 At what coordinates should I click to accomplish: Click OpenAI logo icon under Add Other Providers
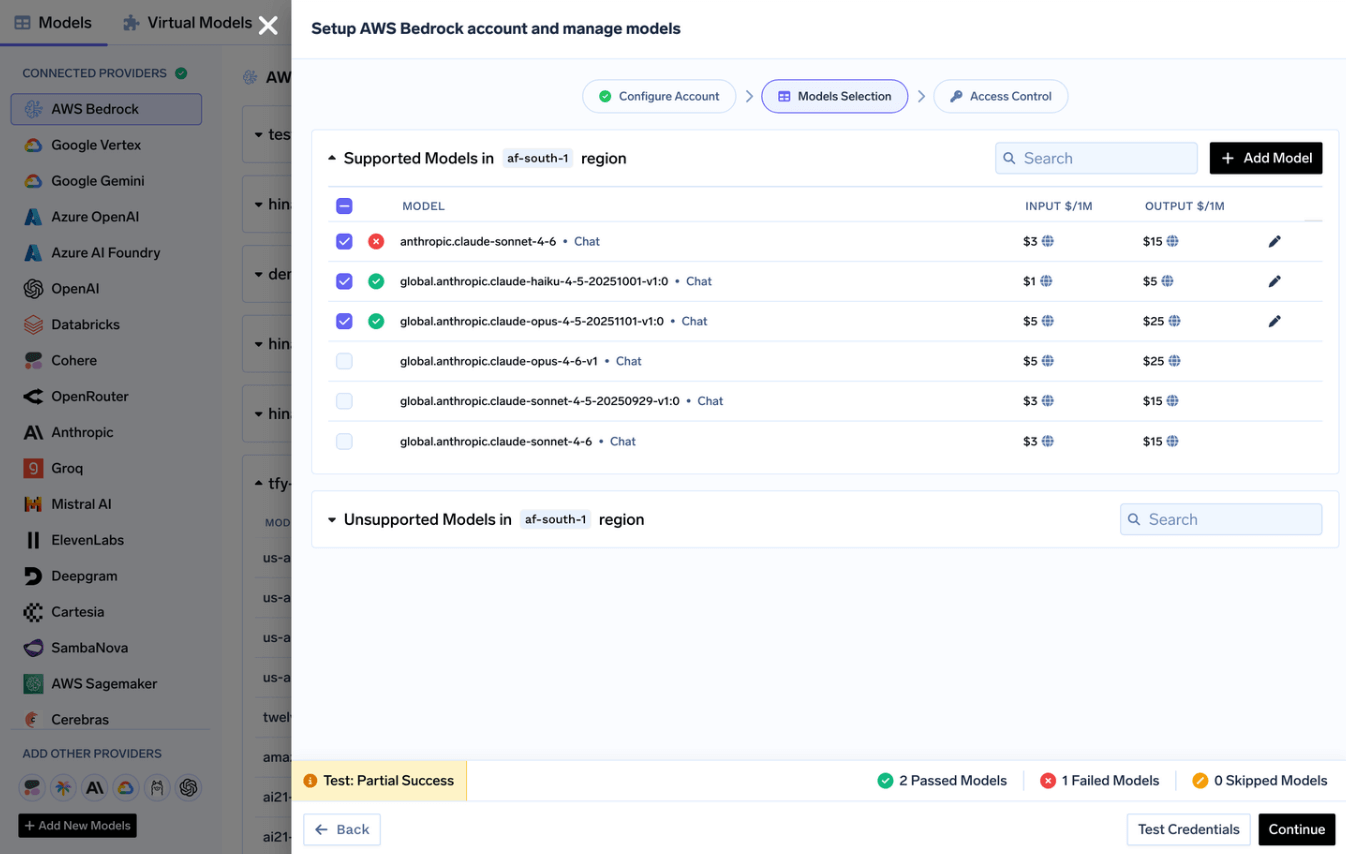189,788
